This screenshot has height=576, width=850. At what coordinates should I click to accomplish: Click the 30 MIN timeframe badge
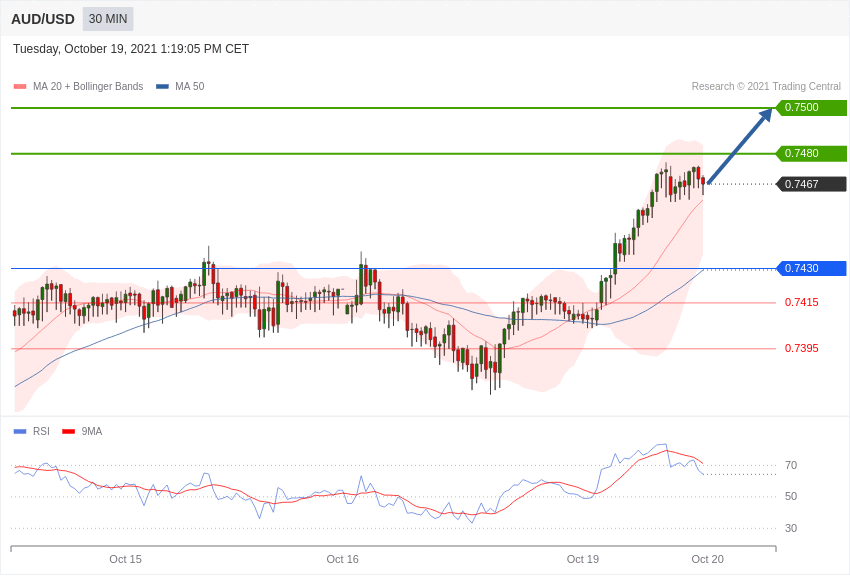(108, 19)
